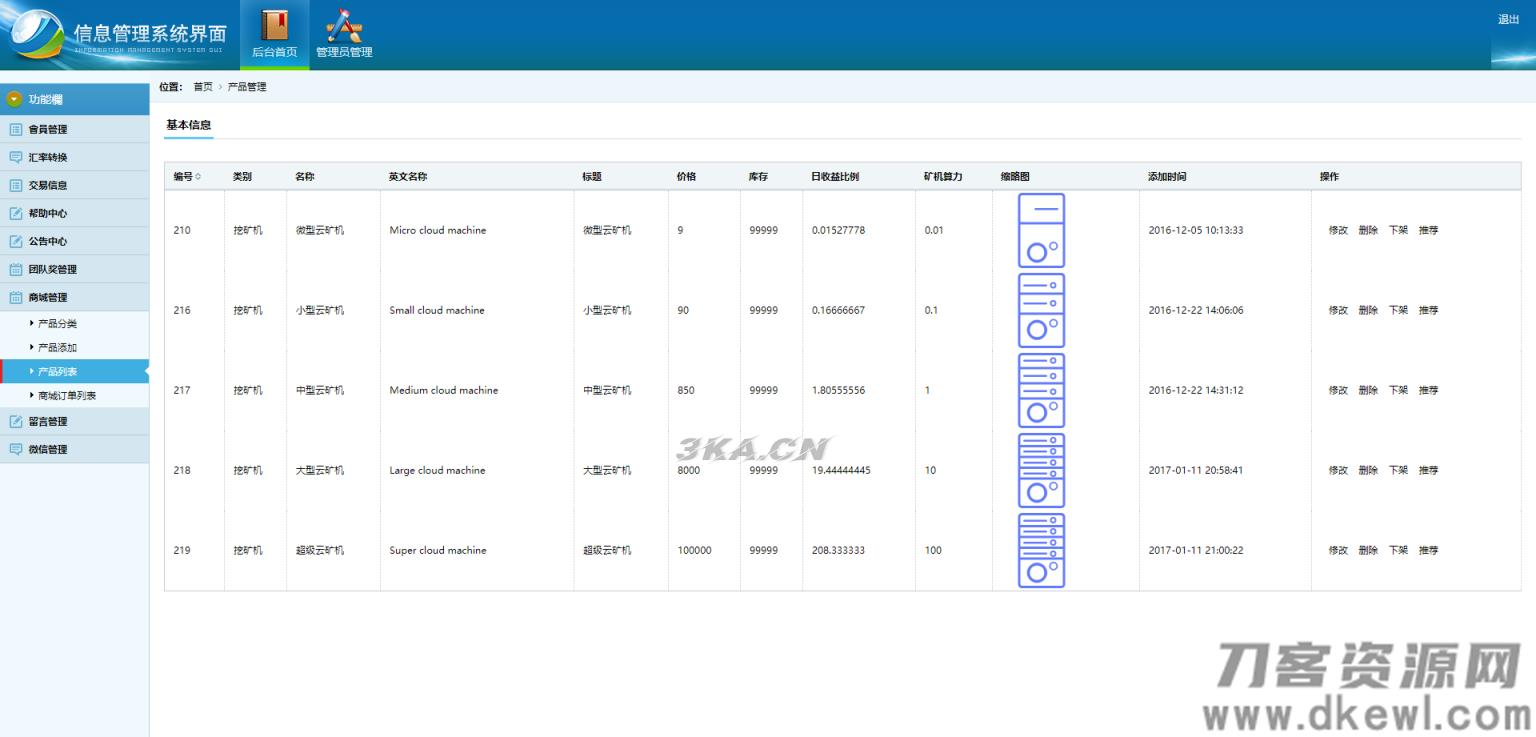Screen dimensions: 1536x737
Task: Click 删除 for product 218
Action: coord(1368,470)
